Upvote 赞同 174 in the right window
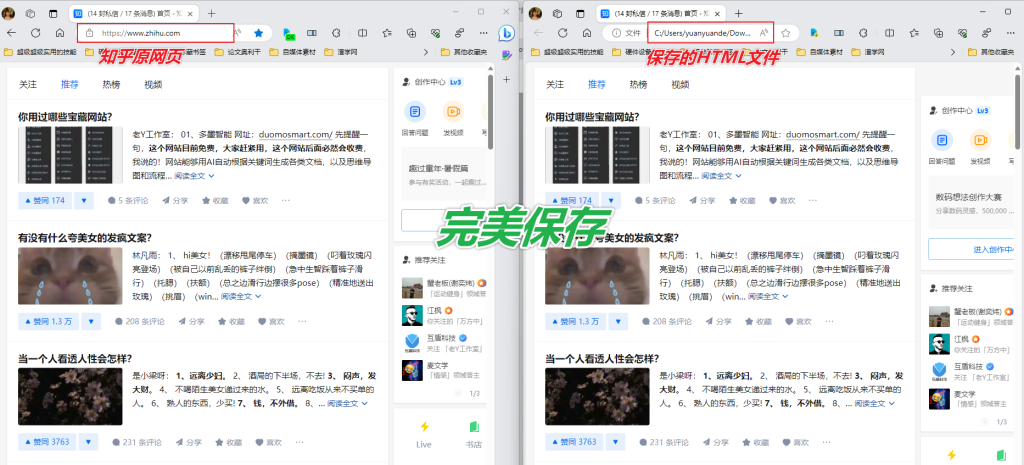1024x465 pixels. [572, 200]
